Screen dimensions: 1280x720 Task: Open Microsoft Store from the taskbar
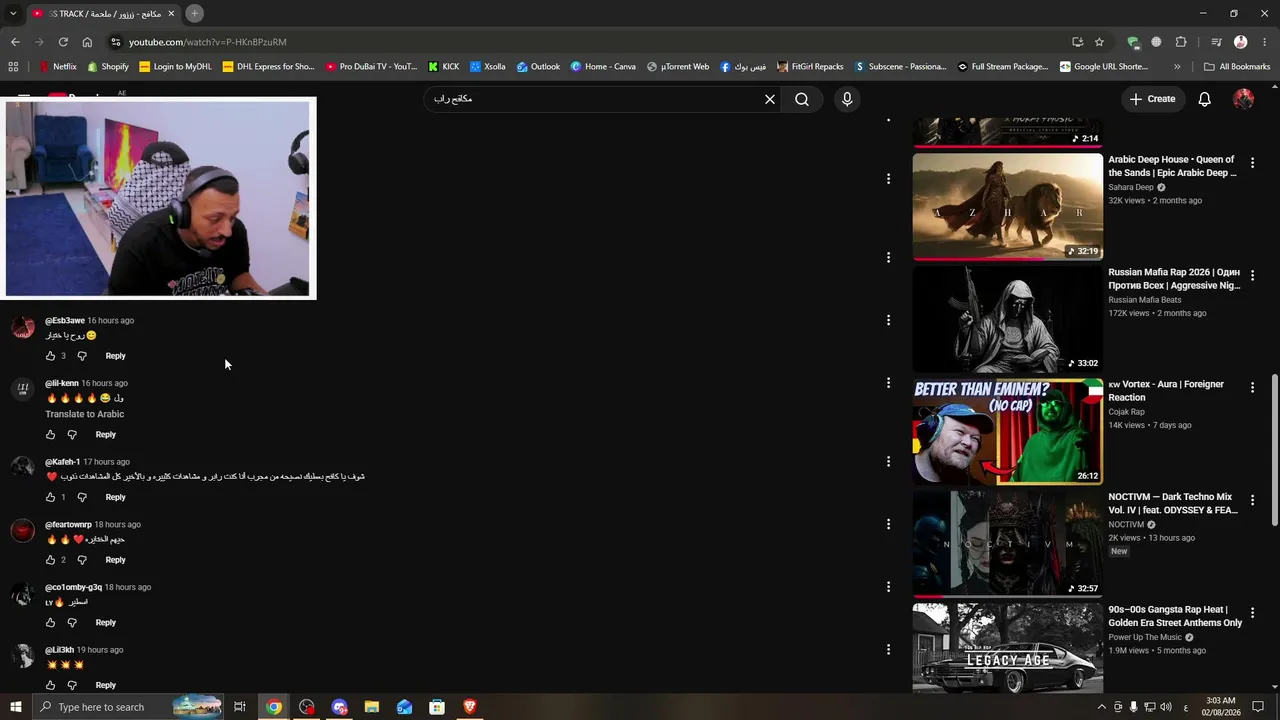coord(437,707)
